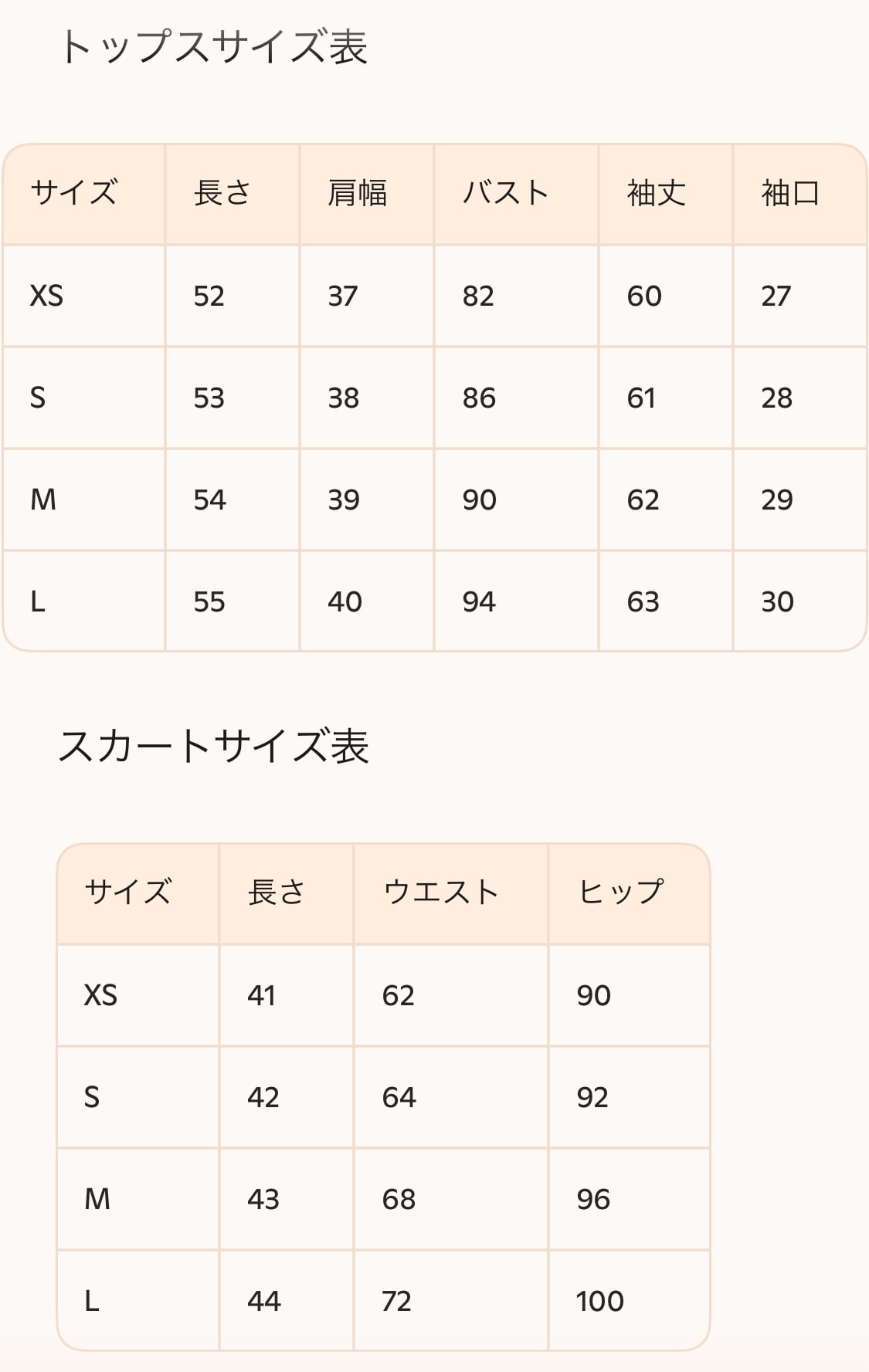This screenshot has height=1372, width=869.
Task: Select the 肩幅 column header
Action: coord(357,193)
